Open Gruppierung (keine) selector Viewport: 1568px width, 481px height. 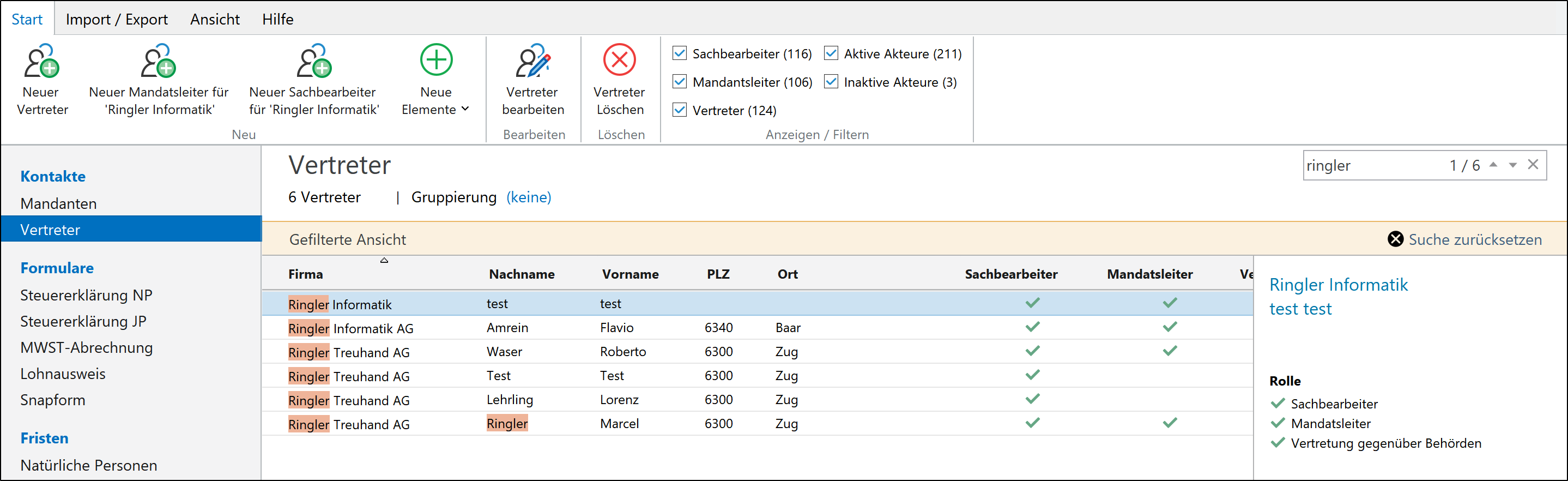pos(528,197)
